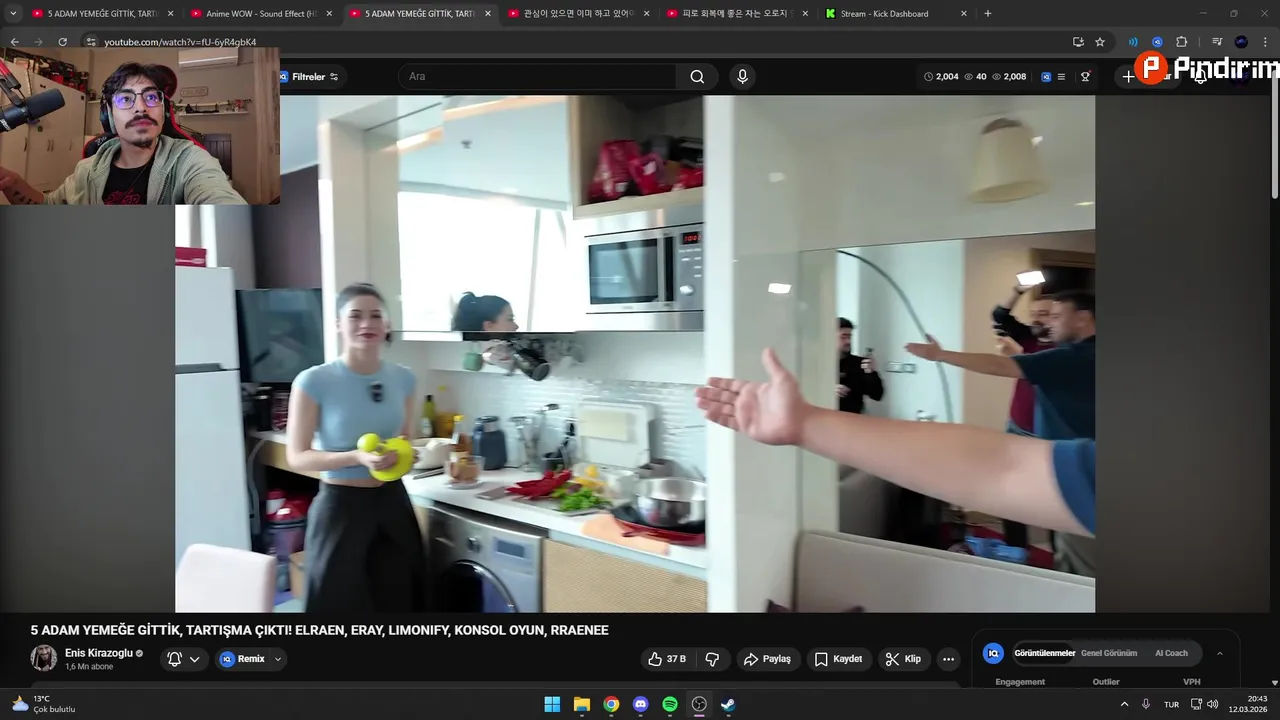
Task: Dislike the video with thumbs-down icon
Action: click(712, 659)
